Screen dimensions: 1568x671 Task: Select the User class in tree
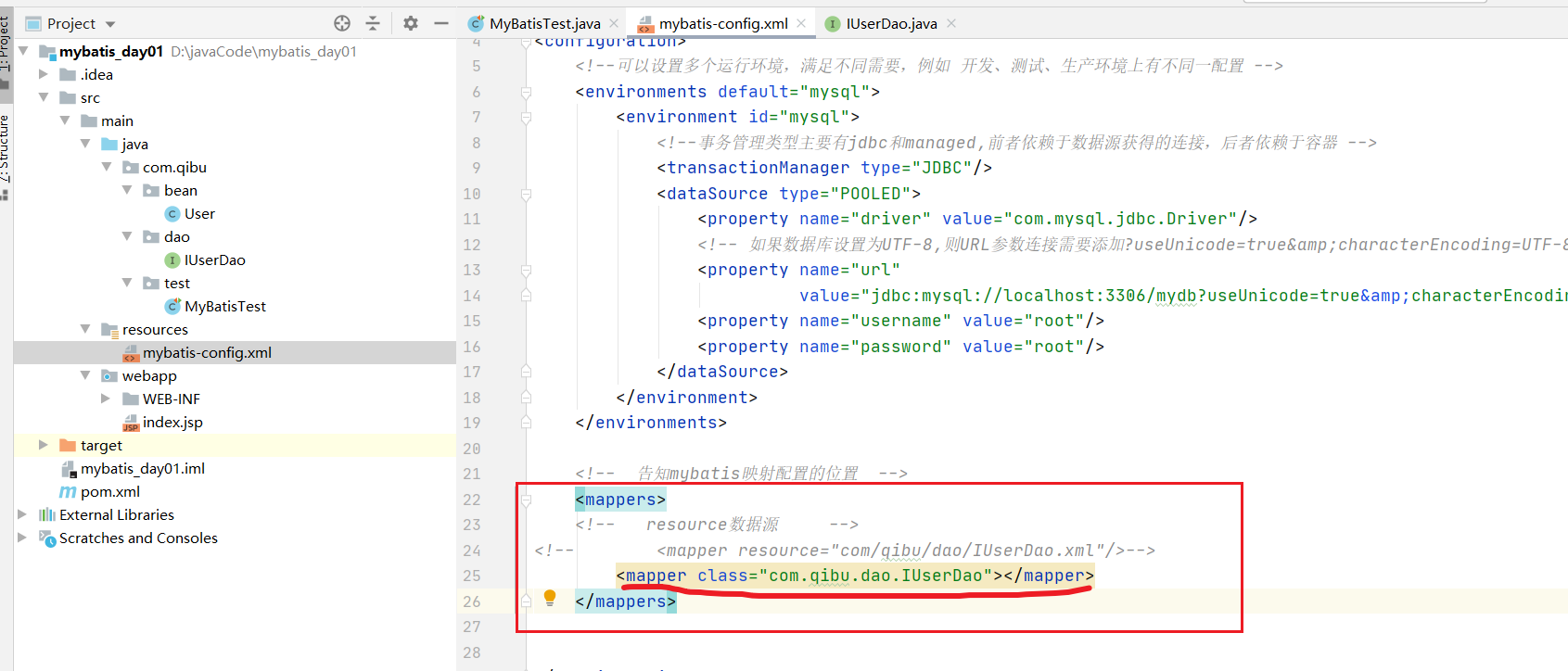199,213
